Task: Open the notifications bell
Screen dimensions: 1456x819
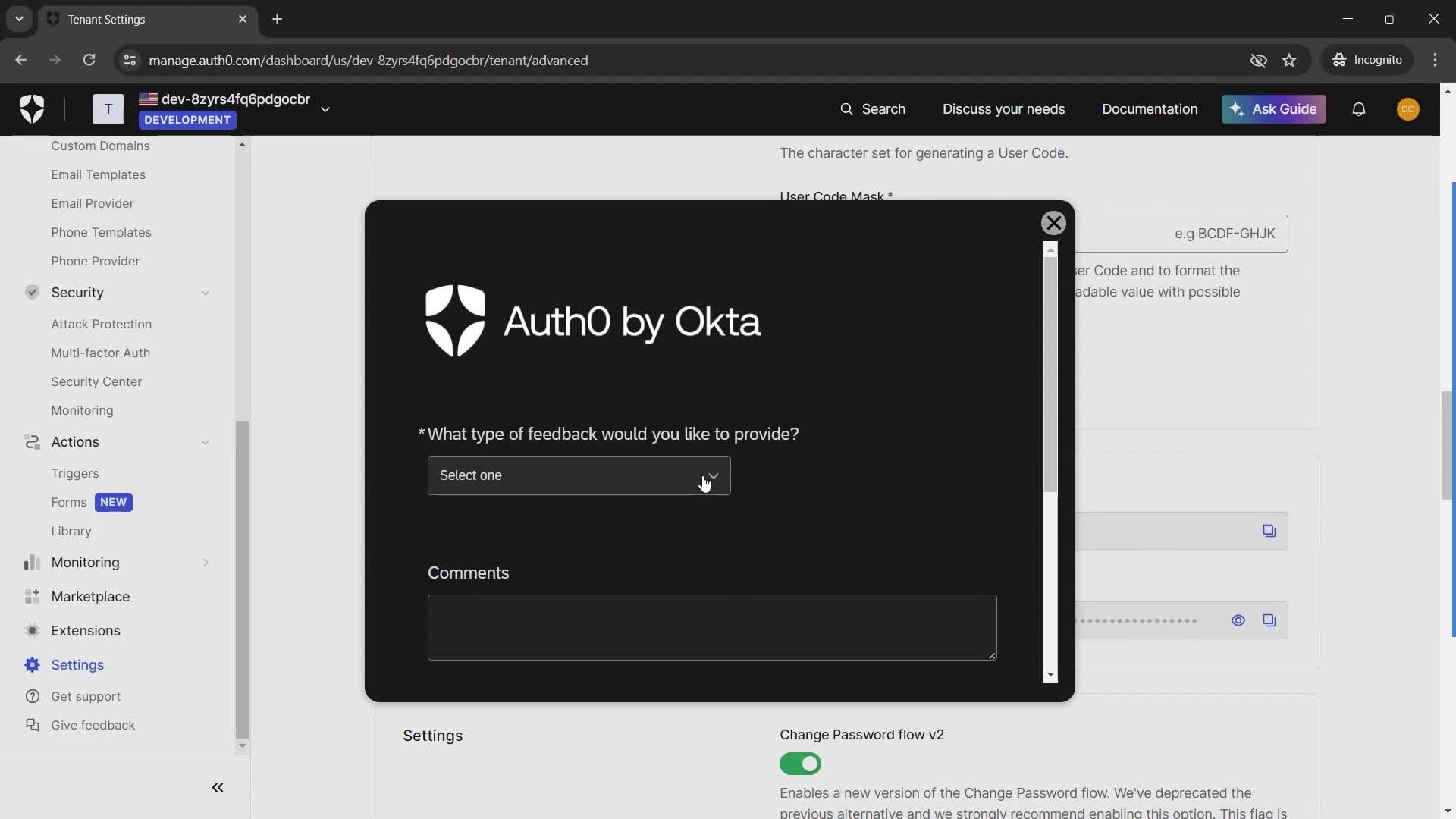Action: coord(1358,109)
